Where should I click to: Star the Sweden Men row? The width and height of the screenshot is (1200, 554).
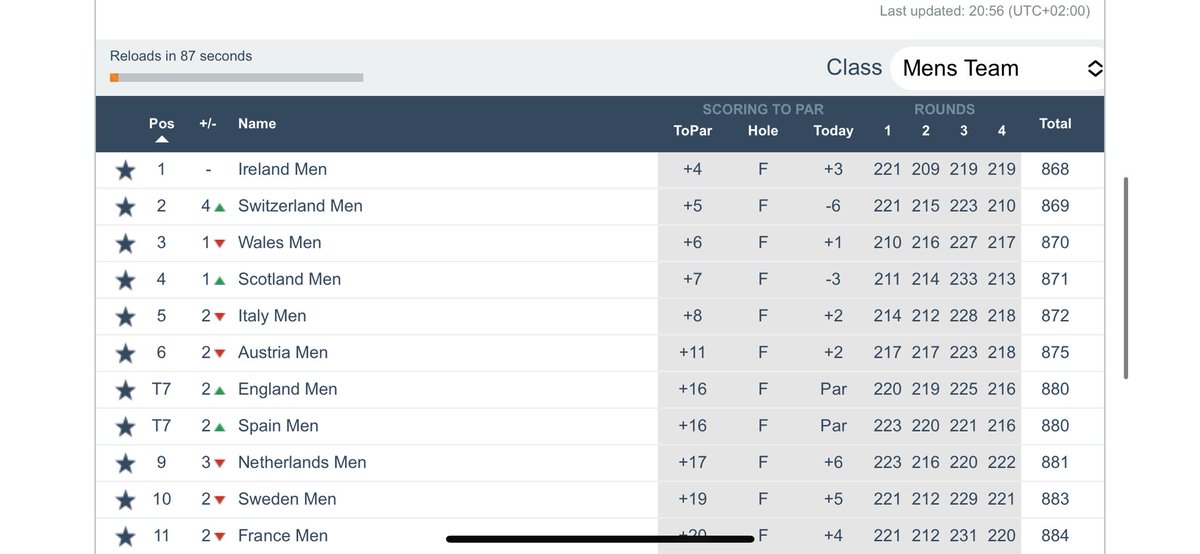125,500
